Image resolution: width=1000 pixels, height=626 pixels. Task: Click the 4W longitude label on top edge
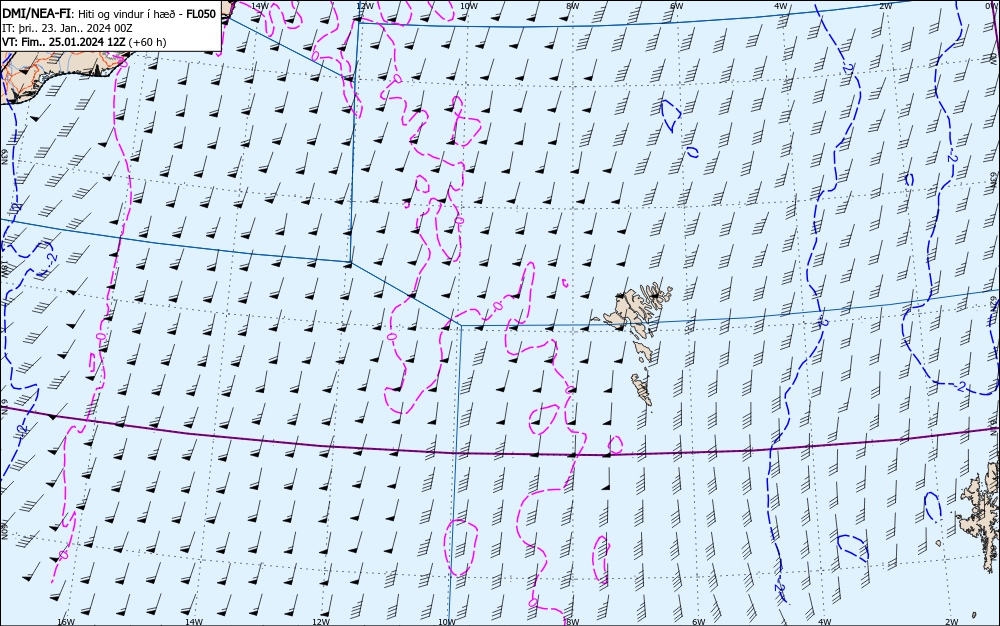pyautogui.click(x=781, y=6)
